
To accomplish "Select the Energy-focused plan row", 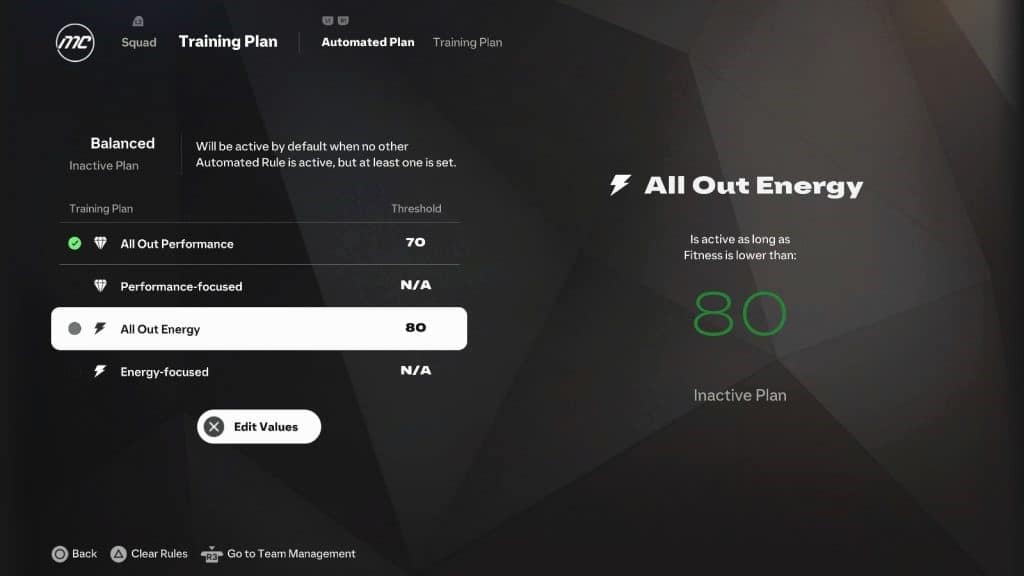I will (259, 371).
